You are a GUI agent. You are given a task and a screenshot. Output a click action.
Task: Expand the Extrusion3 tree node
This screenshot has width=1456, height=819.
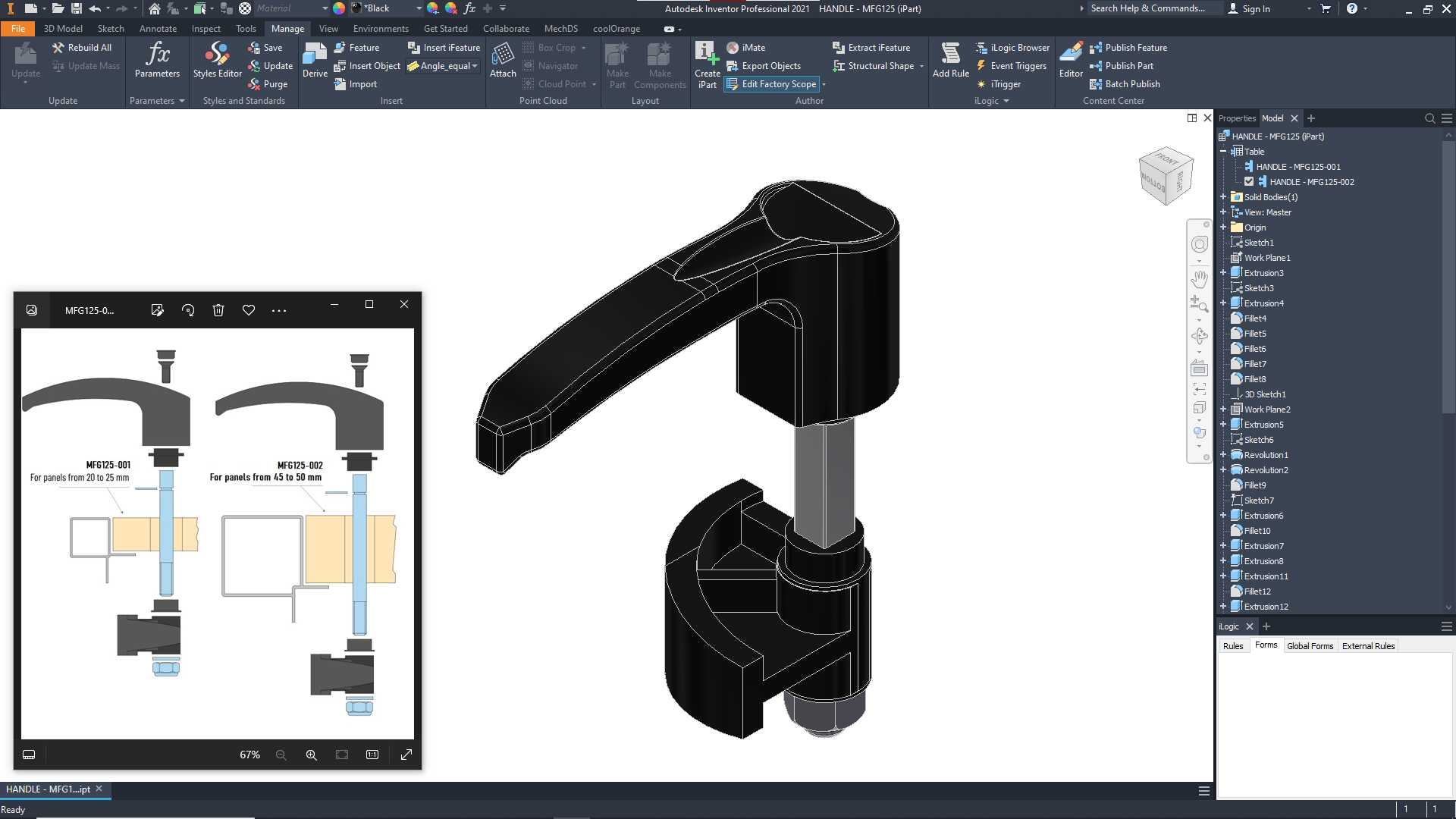[1223, 273]
